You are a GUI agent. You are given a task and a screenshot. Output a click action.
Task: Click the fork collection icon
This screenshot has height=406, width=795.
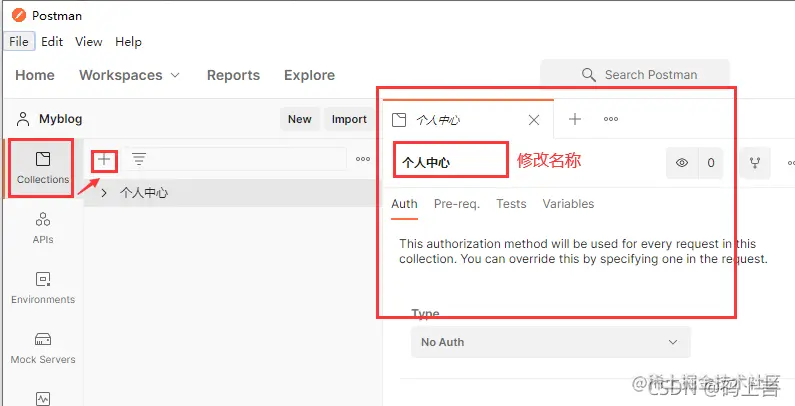click(x=755, y=163)
